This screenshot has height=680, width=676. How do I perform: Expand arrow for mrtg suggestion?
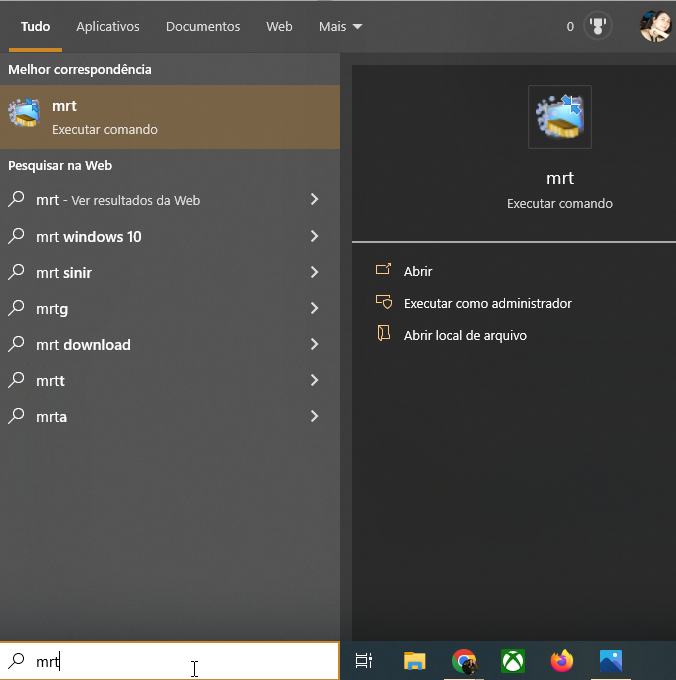(314, 308)
